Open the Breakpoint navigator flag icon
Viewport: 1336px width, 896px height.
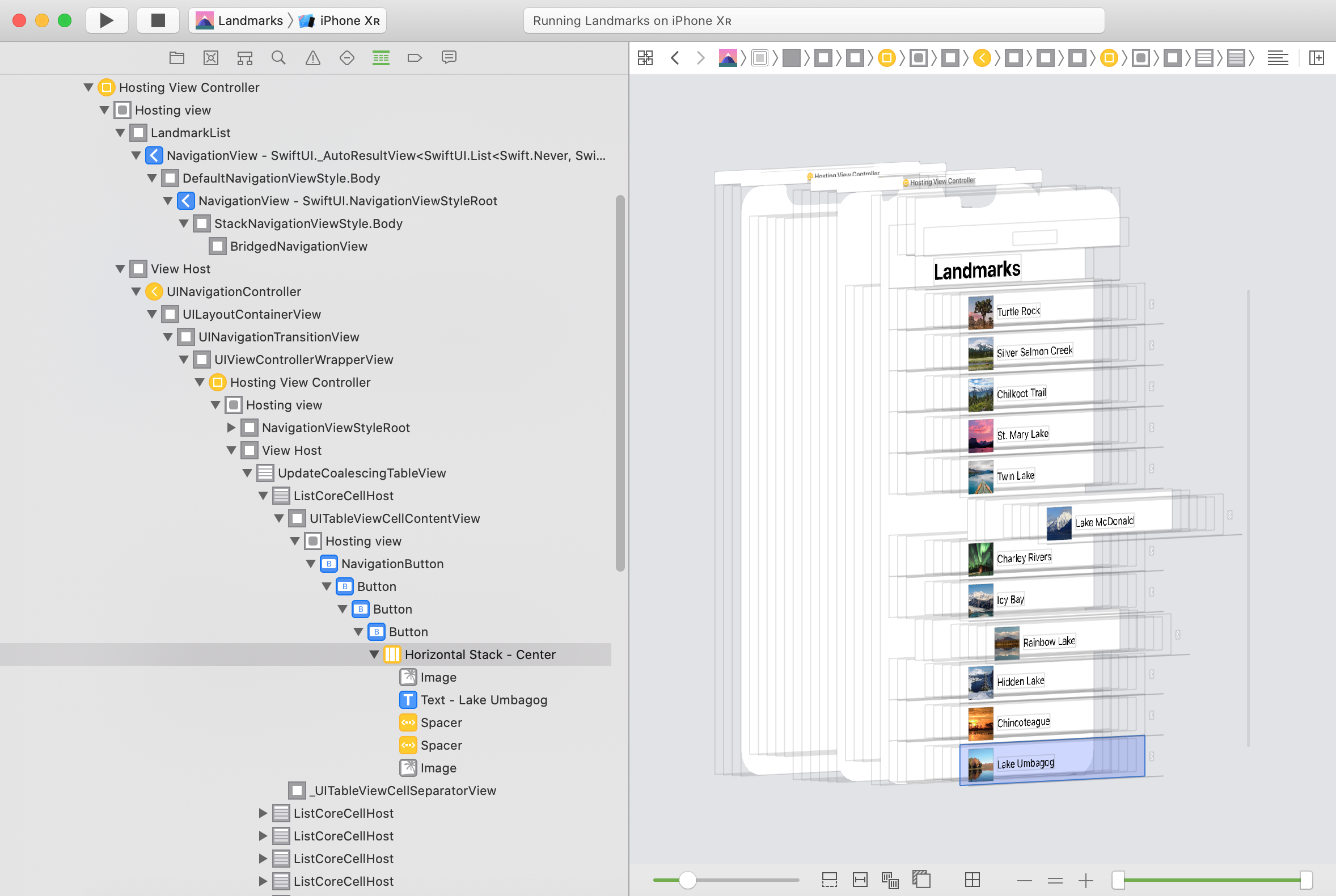(415, 58)
